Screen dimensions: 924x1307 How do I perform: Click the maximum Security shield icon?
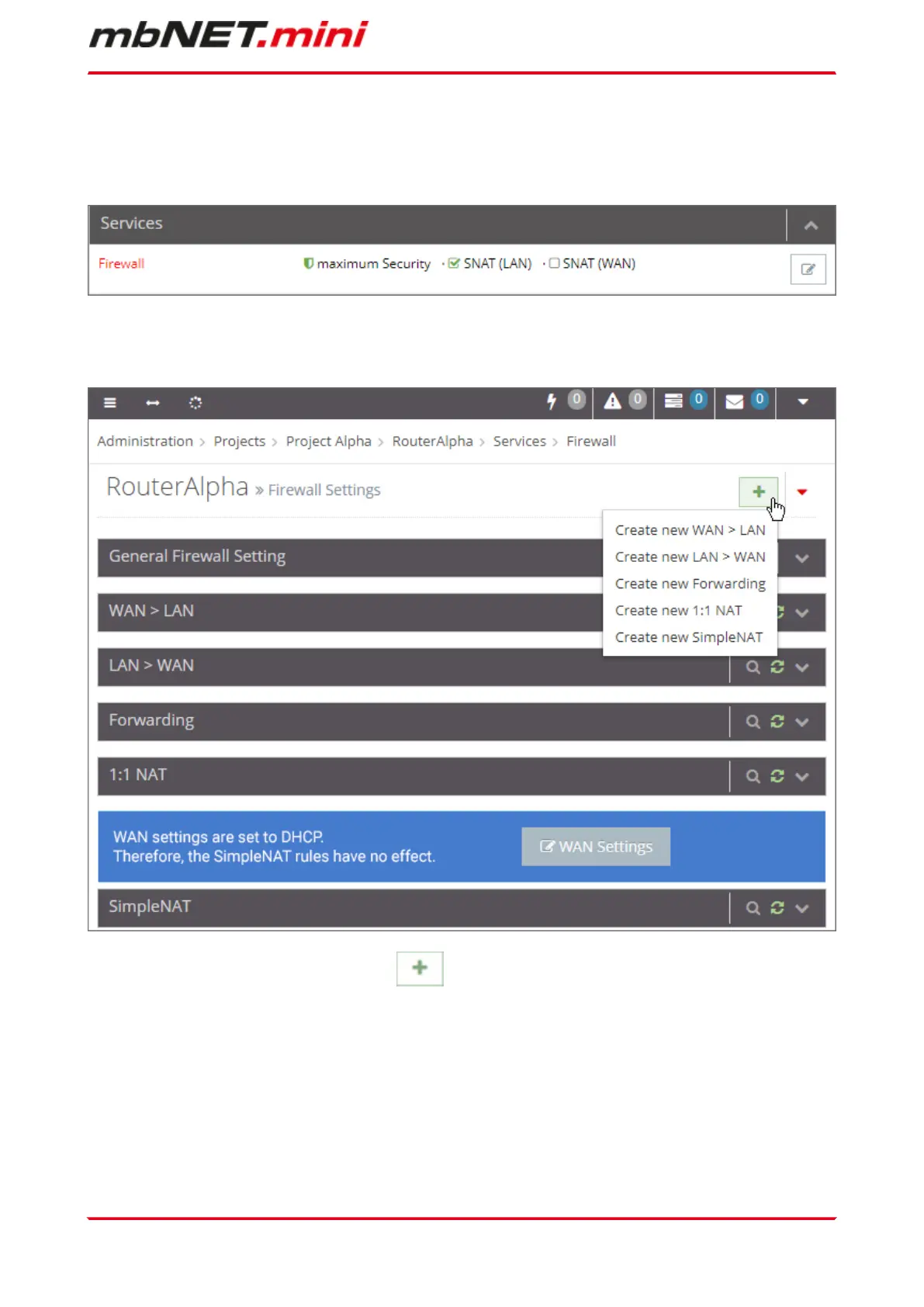308,263
